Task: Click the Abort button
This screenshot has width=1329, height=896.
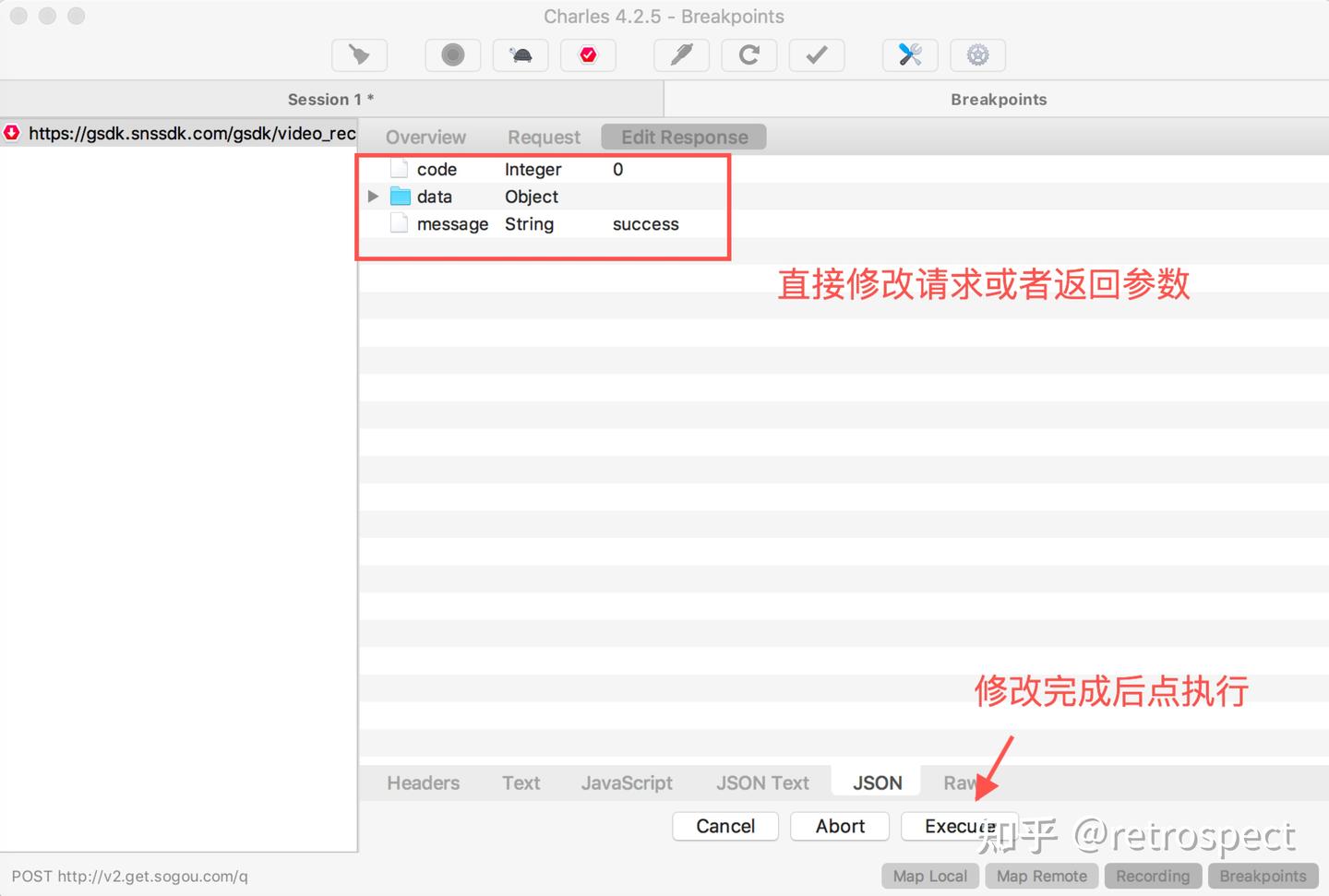Action: 840,826
